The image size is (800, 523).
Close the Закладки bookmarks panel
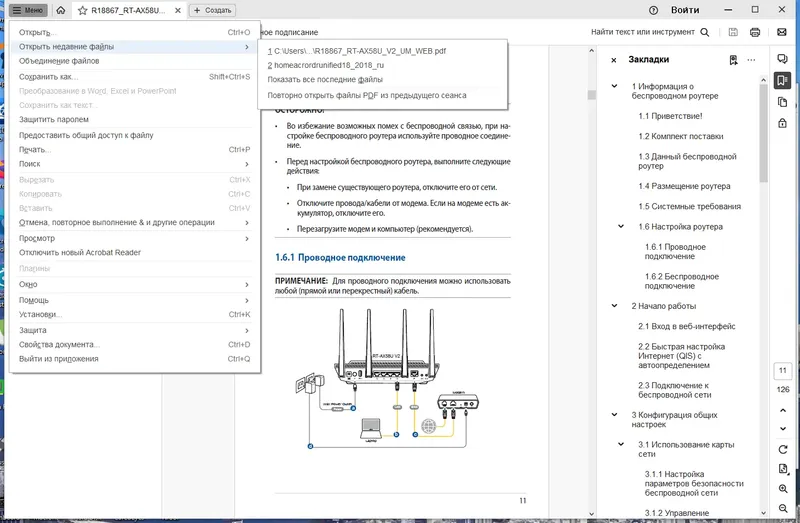click(614, 60)
